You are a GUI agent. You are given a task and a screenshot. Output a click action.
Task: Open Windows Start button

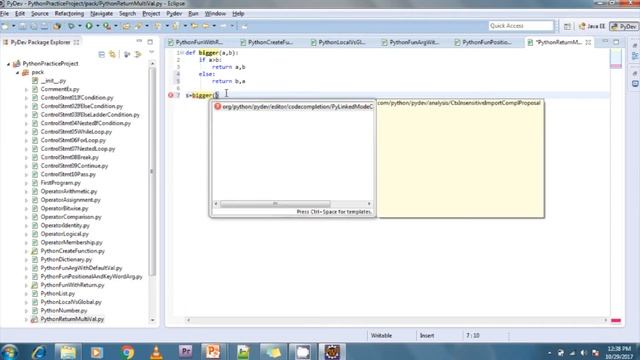pyautogui.click(x=9, y=352)
